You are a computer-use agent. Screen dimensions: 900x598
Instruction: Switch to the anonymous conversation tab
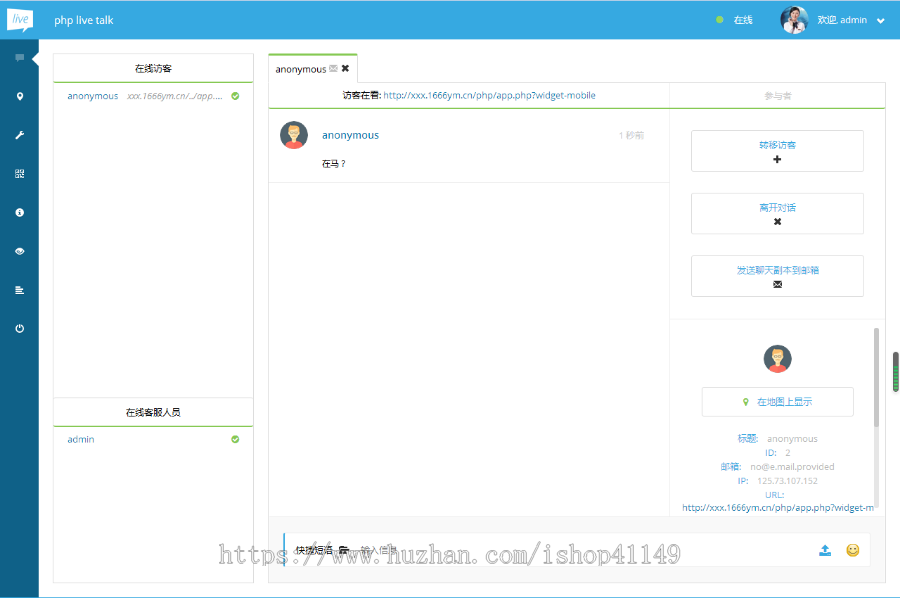pos(301,69)
